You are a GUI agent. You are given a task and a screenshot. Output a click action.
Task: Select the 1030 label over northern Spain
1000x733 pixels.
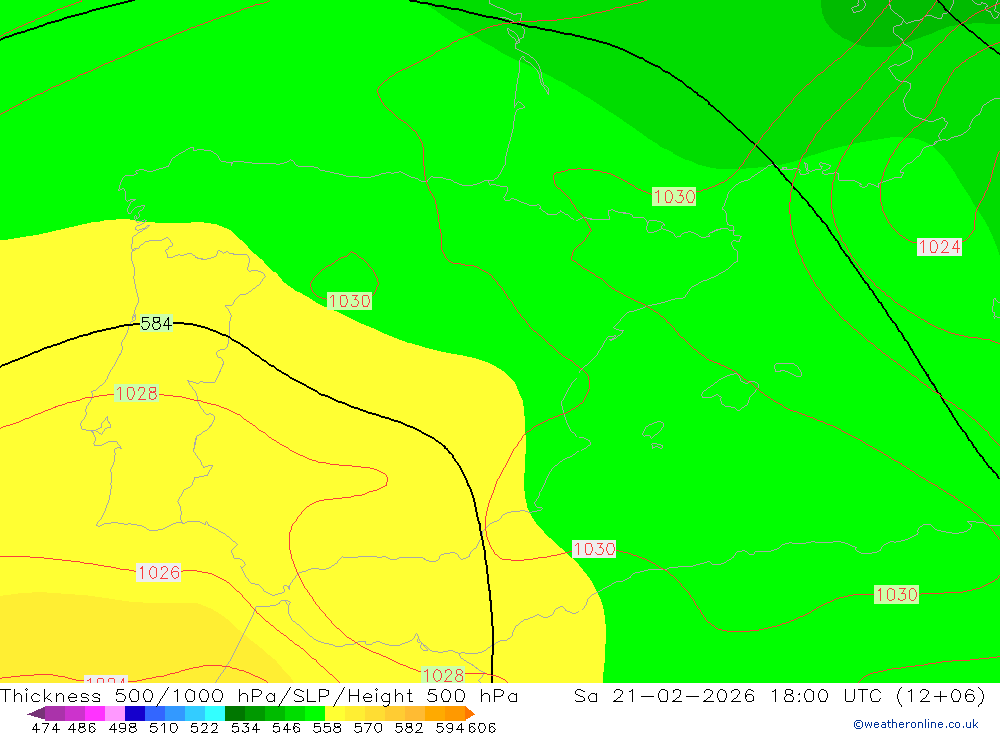click(349, 300)
